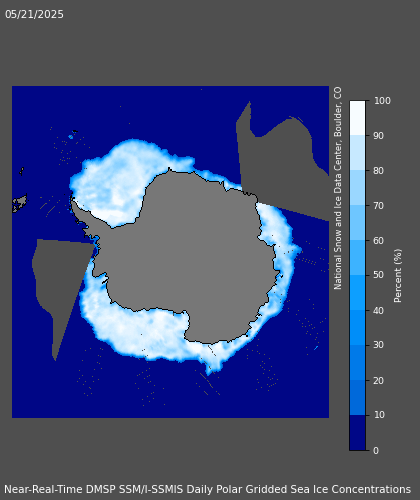Click the 60-70 percent light blue band
The image size is (420, 500).
pos(357,223)
